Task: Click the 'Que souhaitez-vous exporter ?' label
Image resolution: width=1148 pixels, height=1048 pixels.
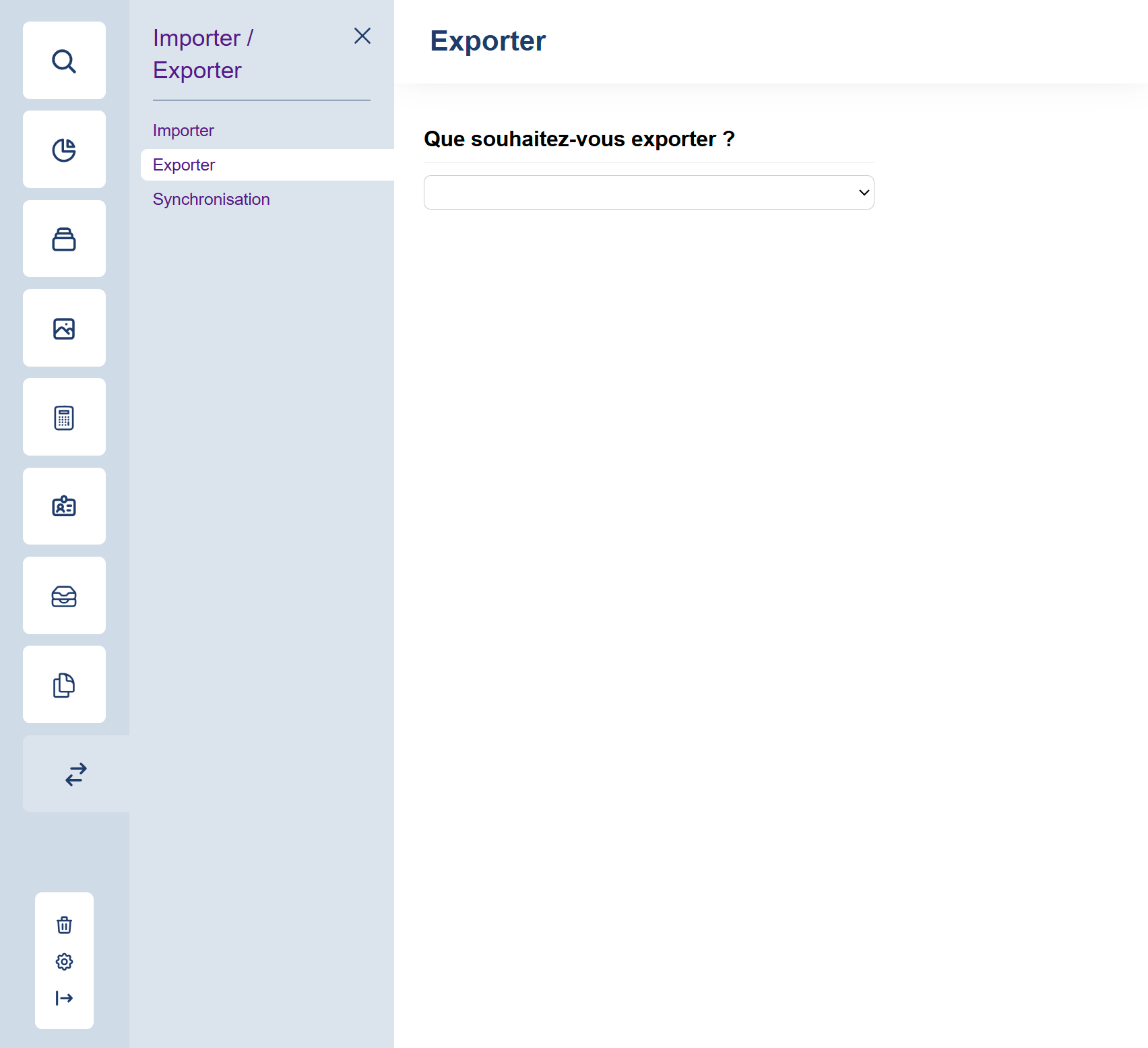Action: [x=579, y=139]
